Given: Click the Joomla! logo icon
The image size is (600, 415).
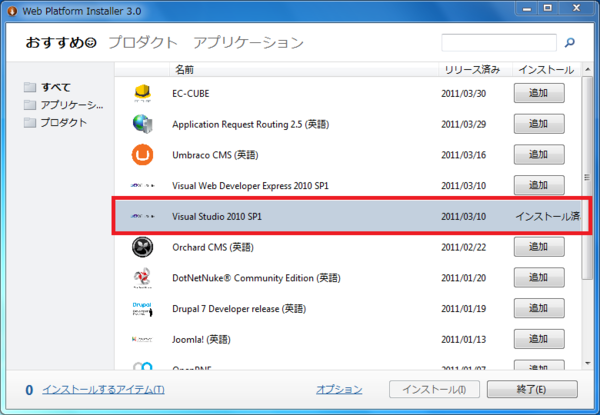Looking at the screenshot, I should [142, 339].
